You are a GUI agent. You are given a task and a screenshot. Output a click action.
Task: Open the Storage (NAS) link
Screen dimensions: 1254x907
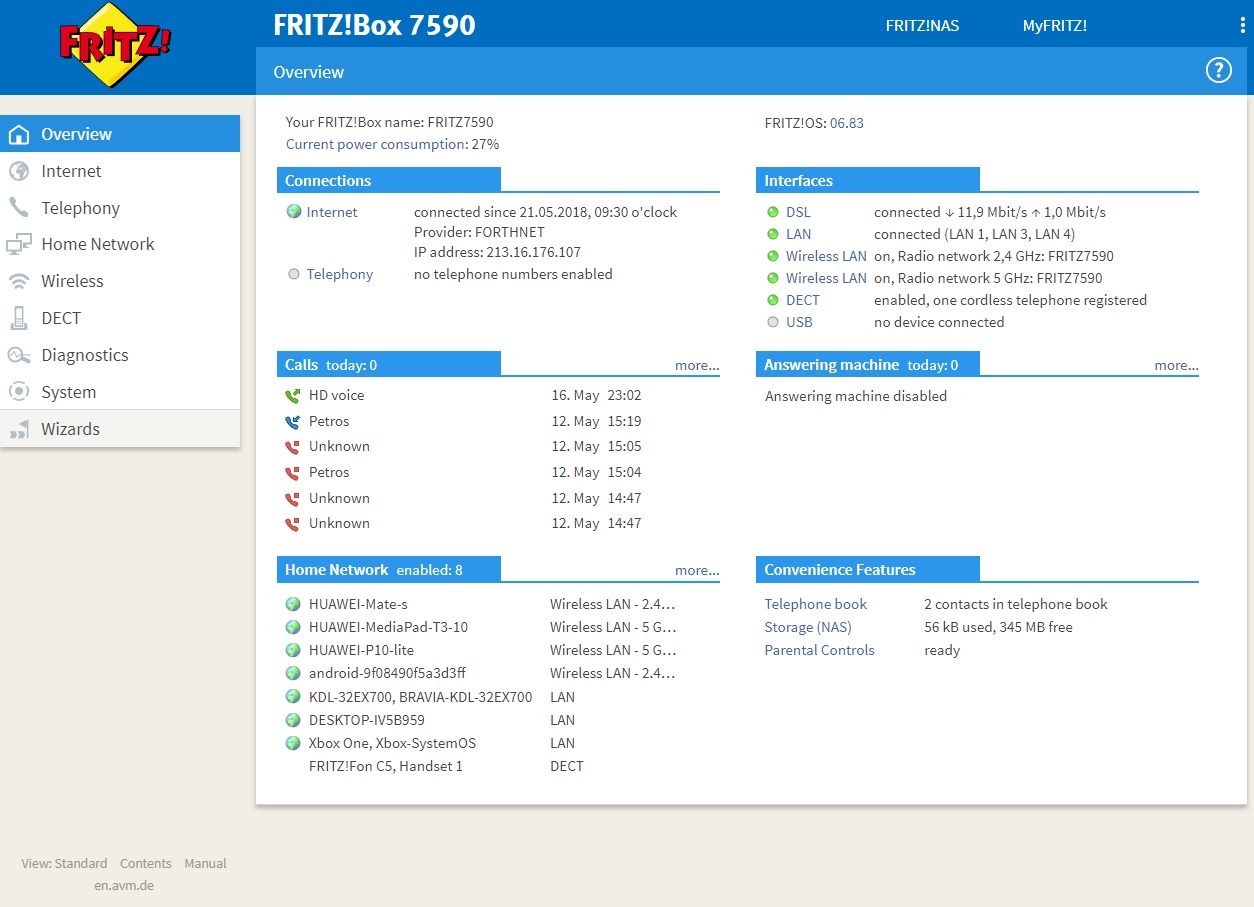[808, 627]
